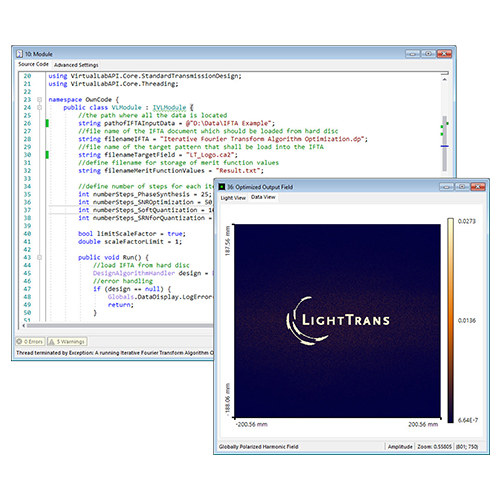Open the Source Code tab
This screenshot has width=500, height=500.
pyautogui.click(x=33, y=64)
